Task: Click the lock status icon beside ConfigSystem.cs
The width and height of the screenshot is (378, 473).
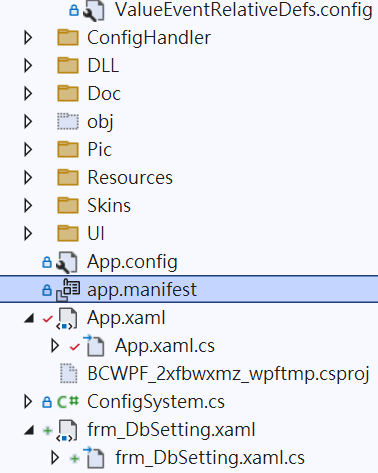Action: click(x=47, y=402)
